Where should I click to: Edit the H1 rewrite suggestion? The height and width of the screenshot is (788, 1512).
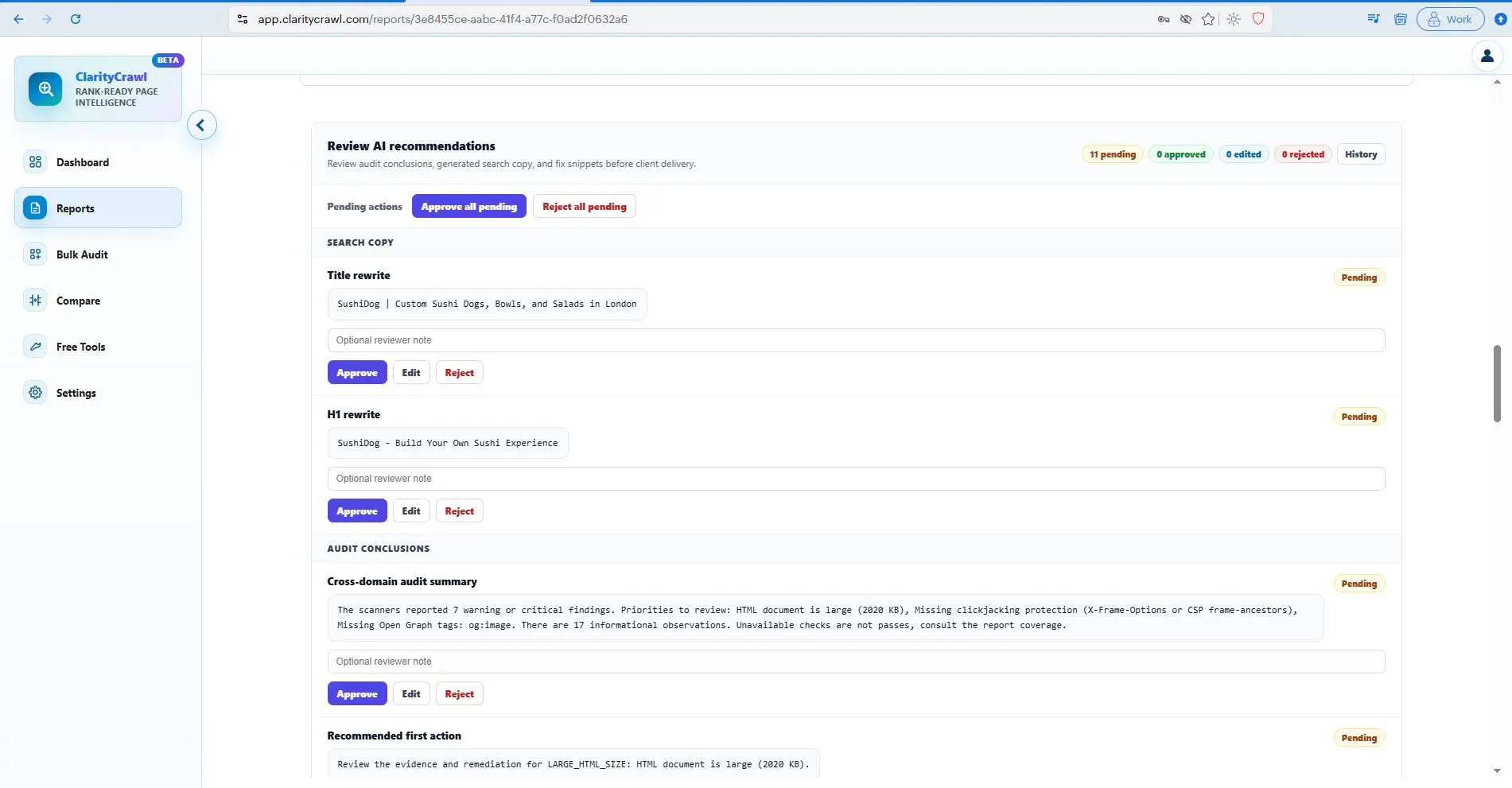(411, 511)
